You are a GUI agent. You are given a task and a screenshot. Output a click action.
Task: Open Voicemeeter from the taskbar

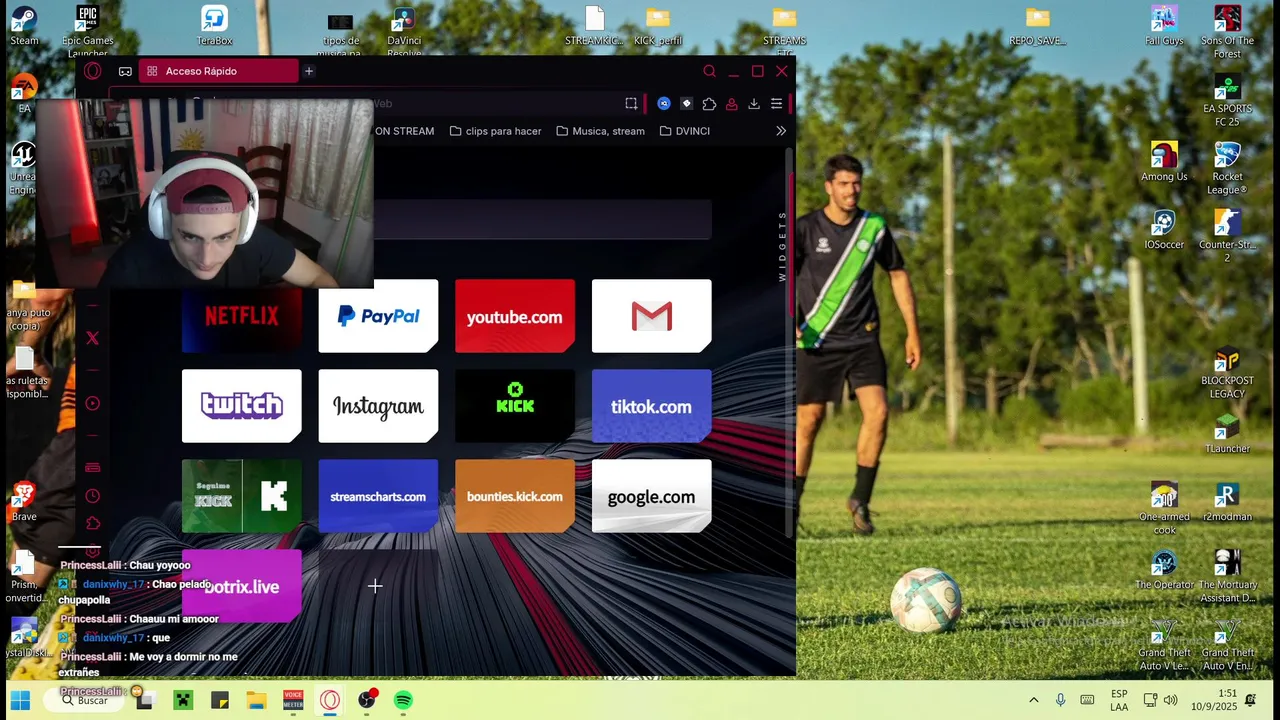293,700
